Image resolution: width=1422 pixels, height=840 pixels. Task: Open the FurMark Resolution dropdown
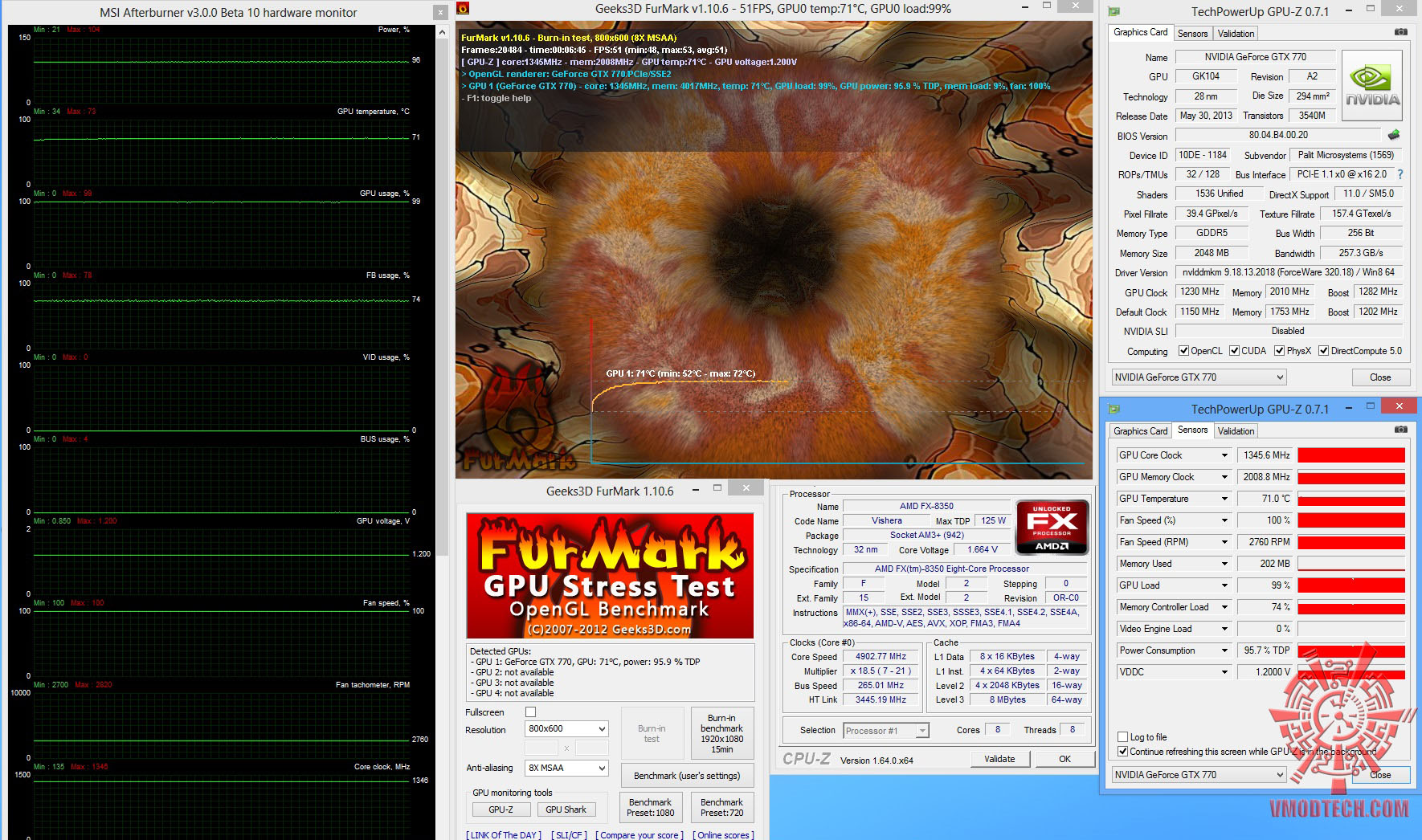(x=566, y=728)
